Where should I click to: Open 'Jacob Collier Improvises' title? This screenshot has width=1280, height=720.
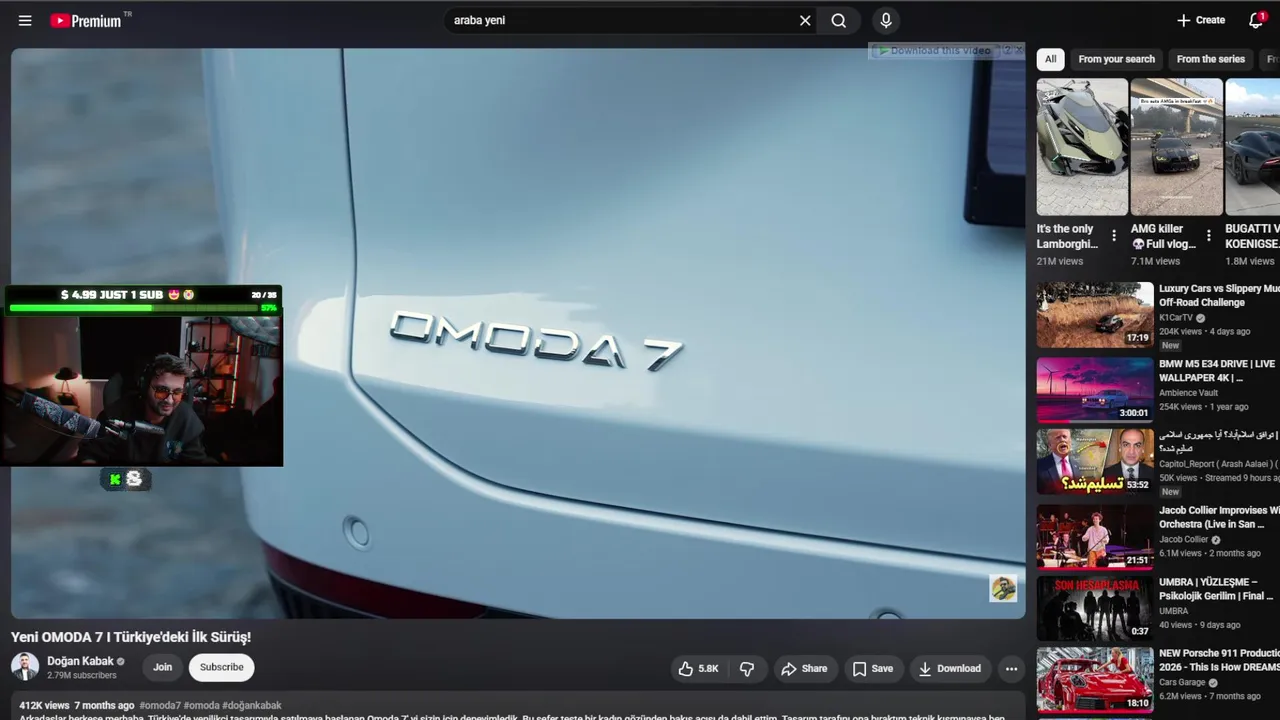1218,517
